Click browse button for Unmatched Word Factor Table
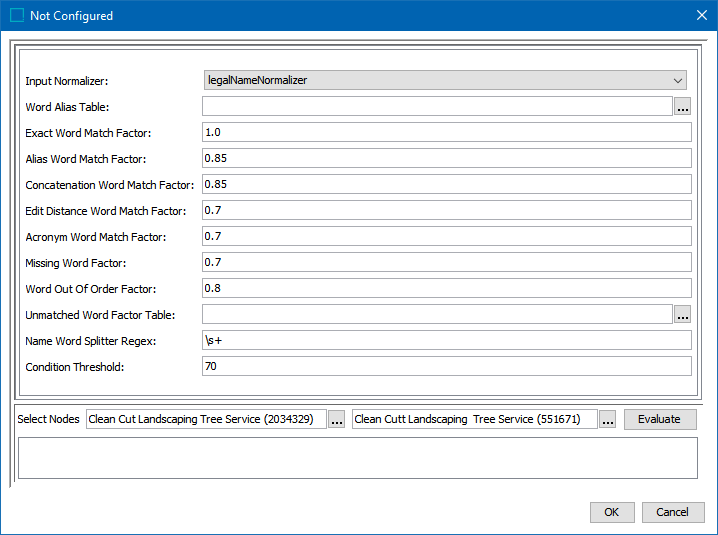718x535 pixels. click(x=683, y=314)
